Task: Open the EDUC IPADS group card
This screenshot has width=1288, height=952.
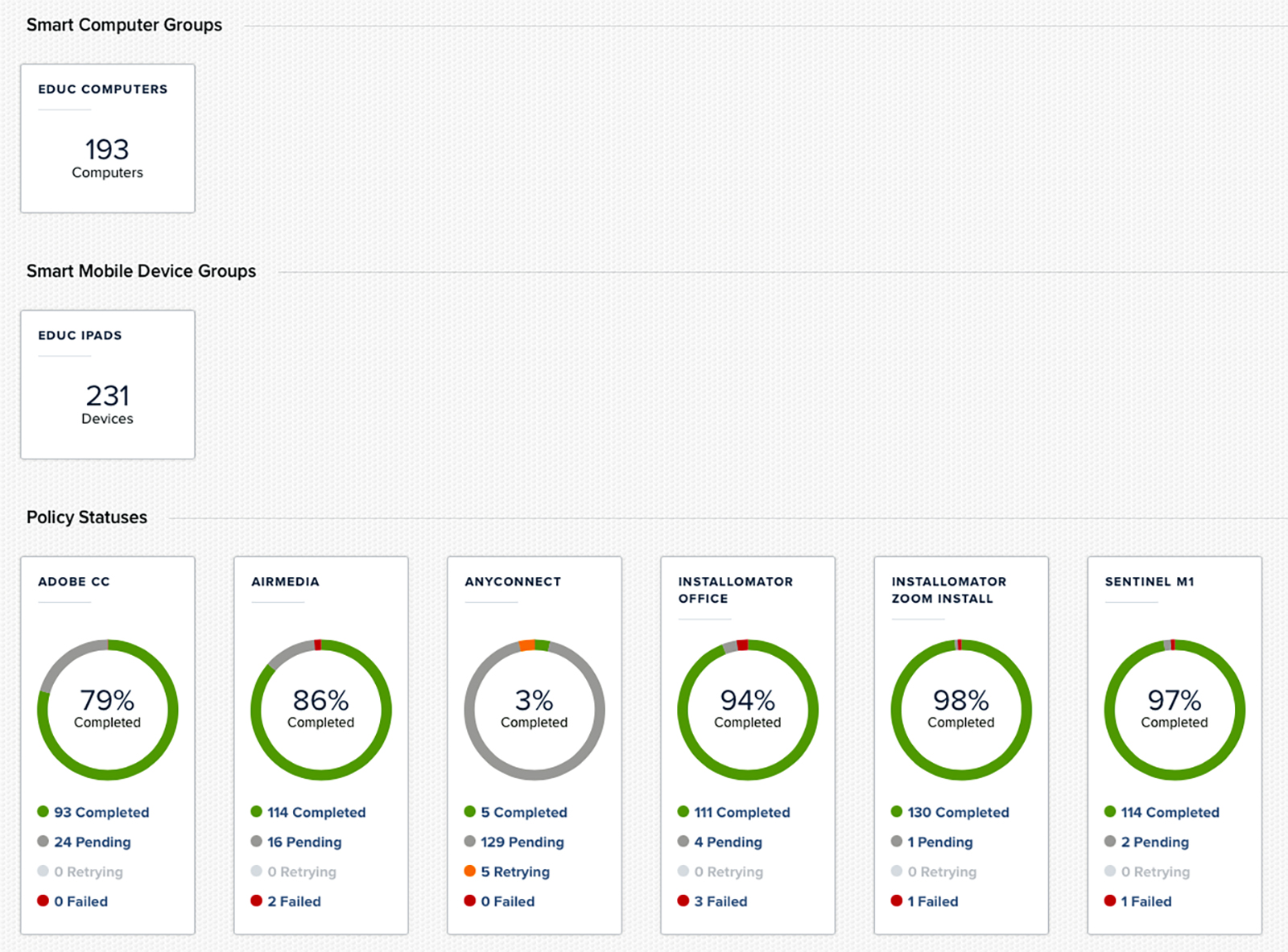Action: click(x=108, y=385)
